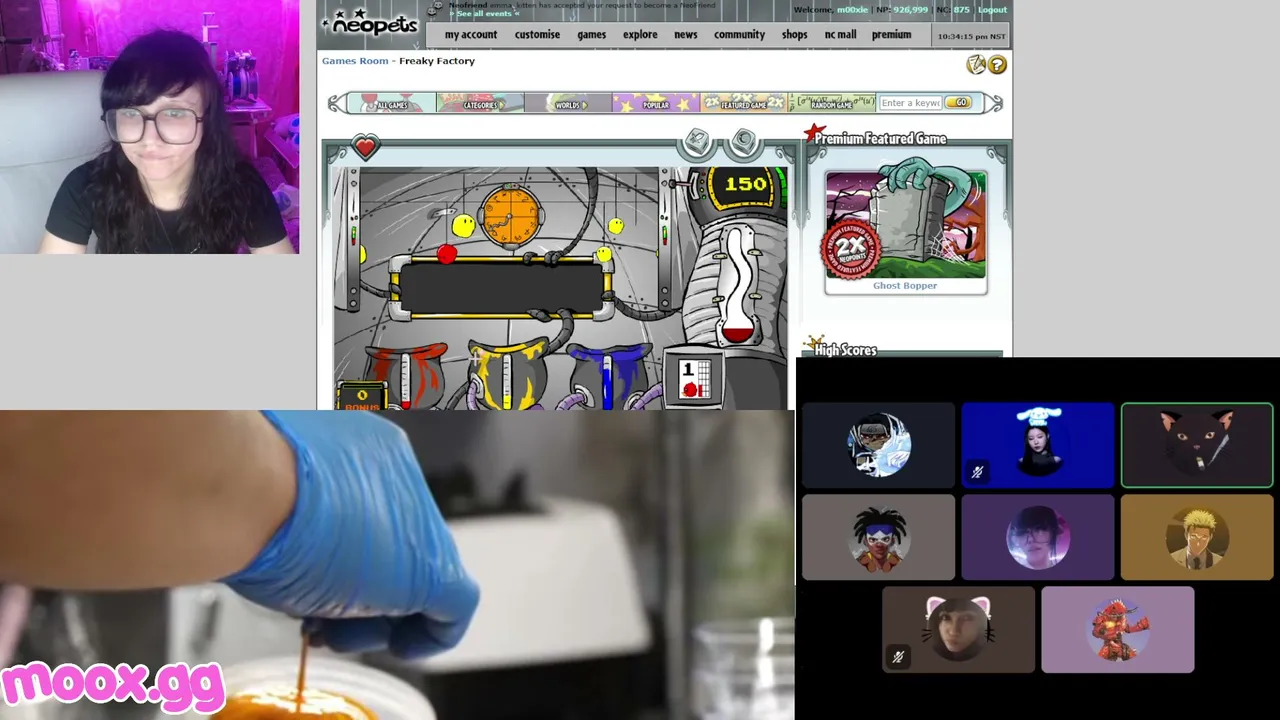Expand the Worlds games dropdown

pos(568,103)
